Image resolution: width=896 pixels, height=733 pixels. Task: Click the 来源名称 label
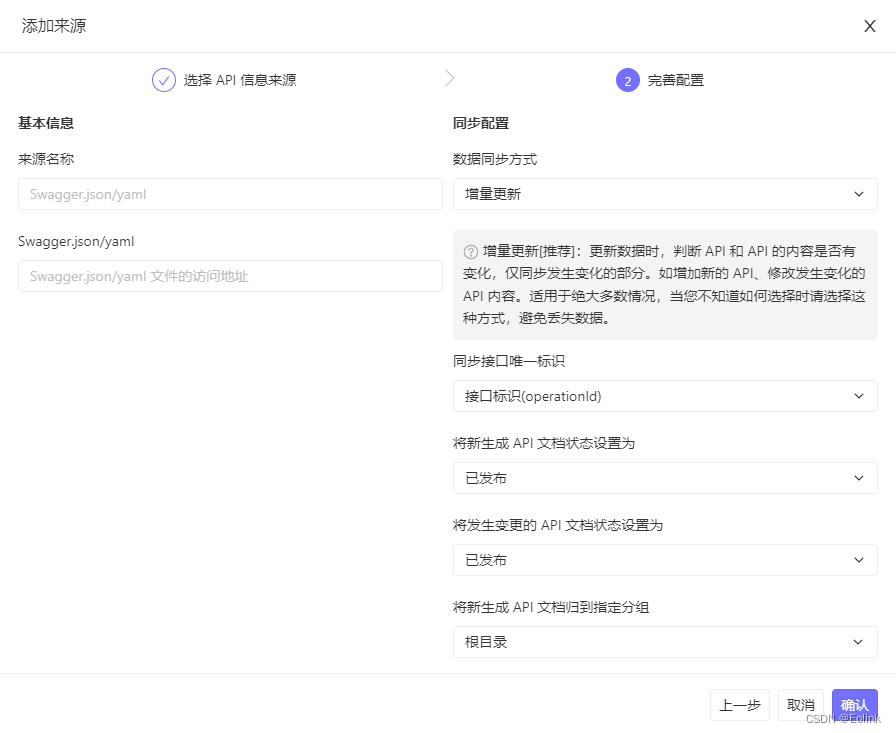pos(46,159)
